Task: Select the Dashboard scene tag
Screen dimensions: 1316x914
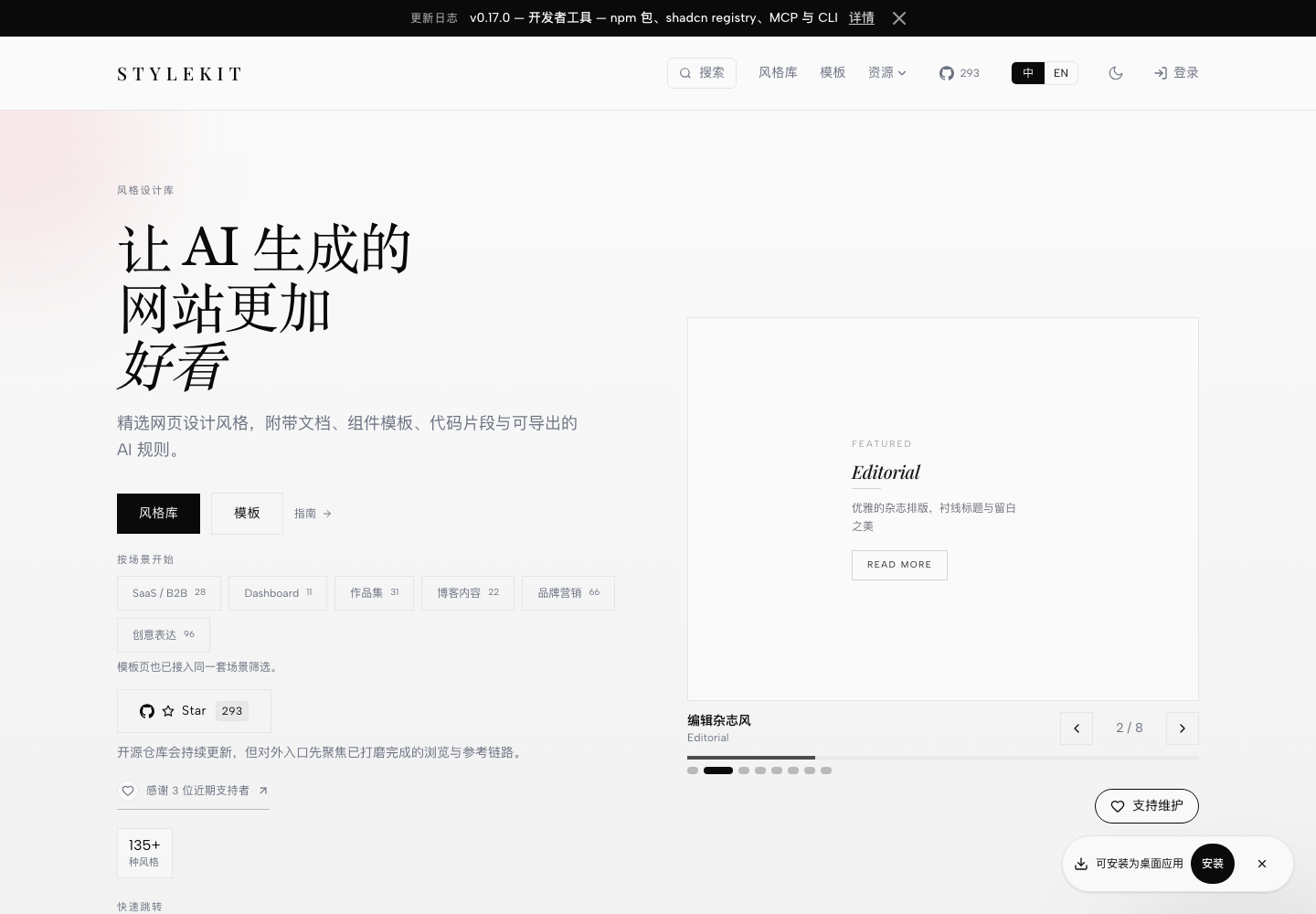Action: (x=278, y=593)
